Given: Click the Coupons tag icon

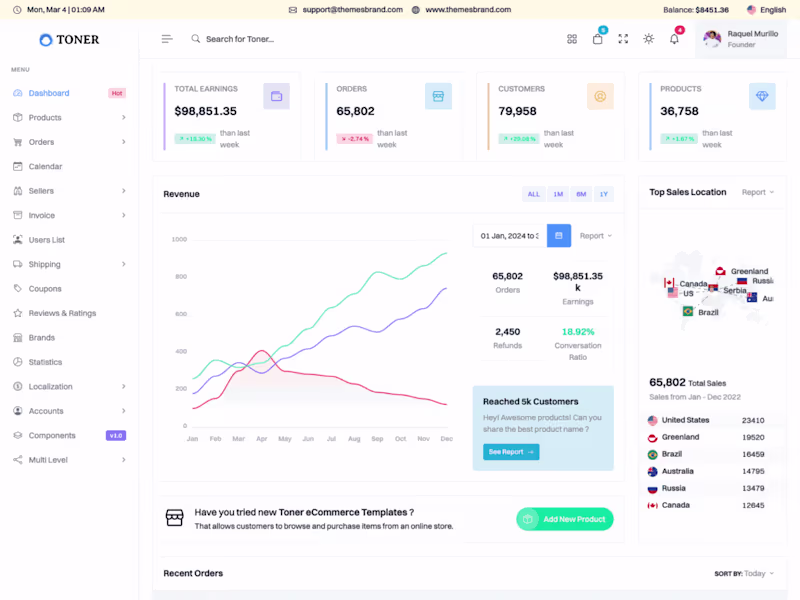Looking at the screenshot, I should (x=18, y=289).
